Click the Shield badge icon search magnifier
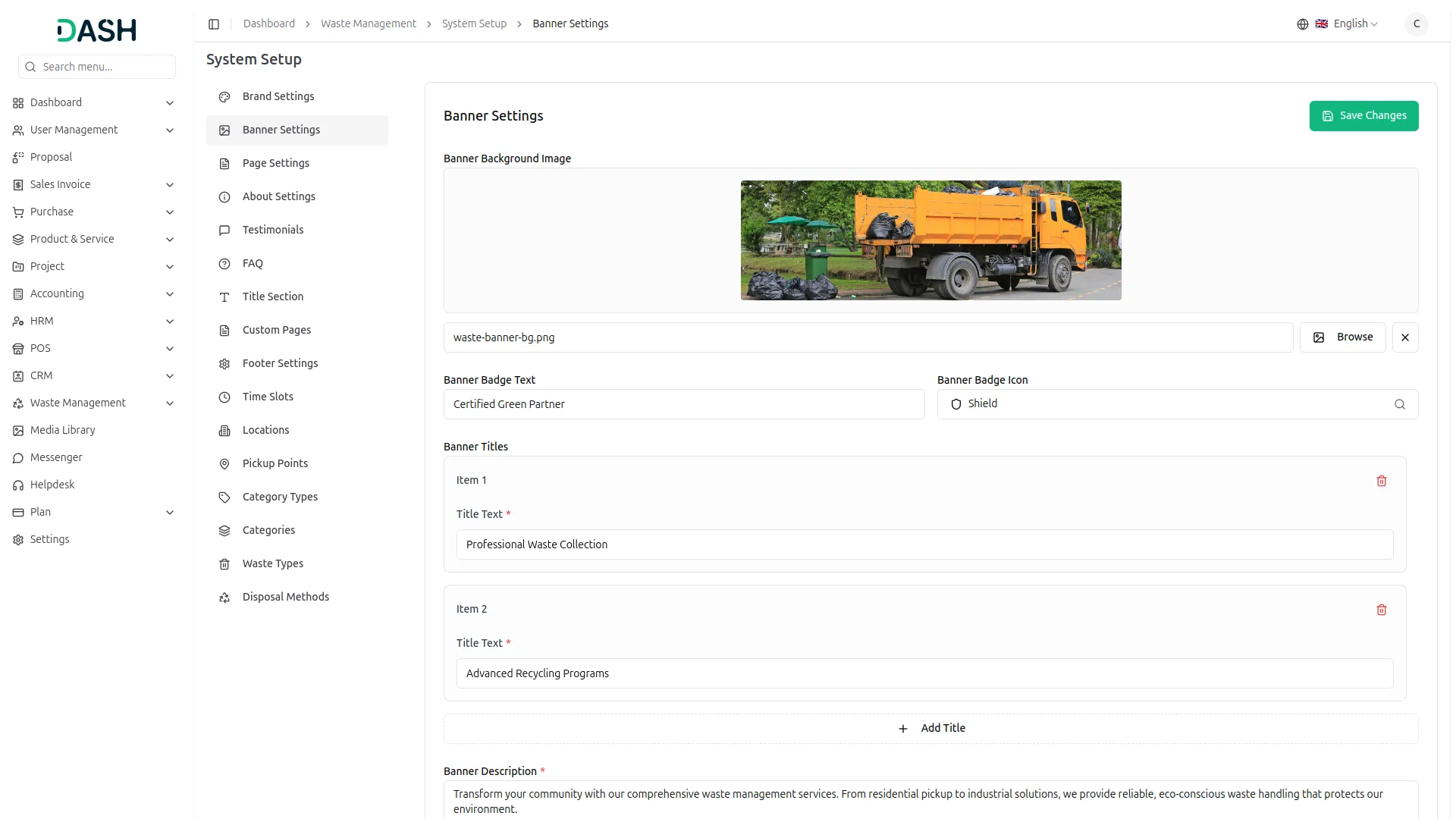Screen dimensions: 1456x819 [1400, 404]
